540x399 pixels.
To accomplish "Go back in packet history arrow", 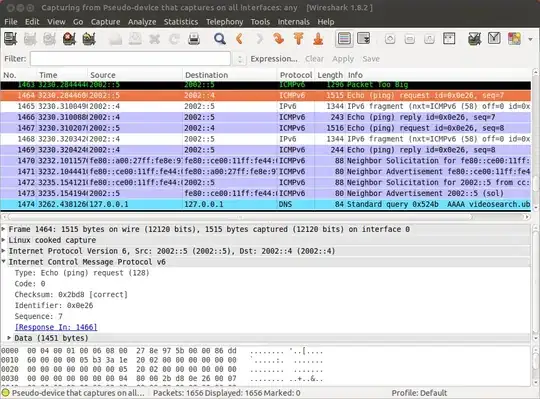I will click(x=239, y=39).
